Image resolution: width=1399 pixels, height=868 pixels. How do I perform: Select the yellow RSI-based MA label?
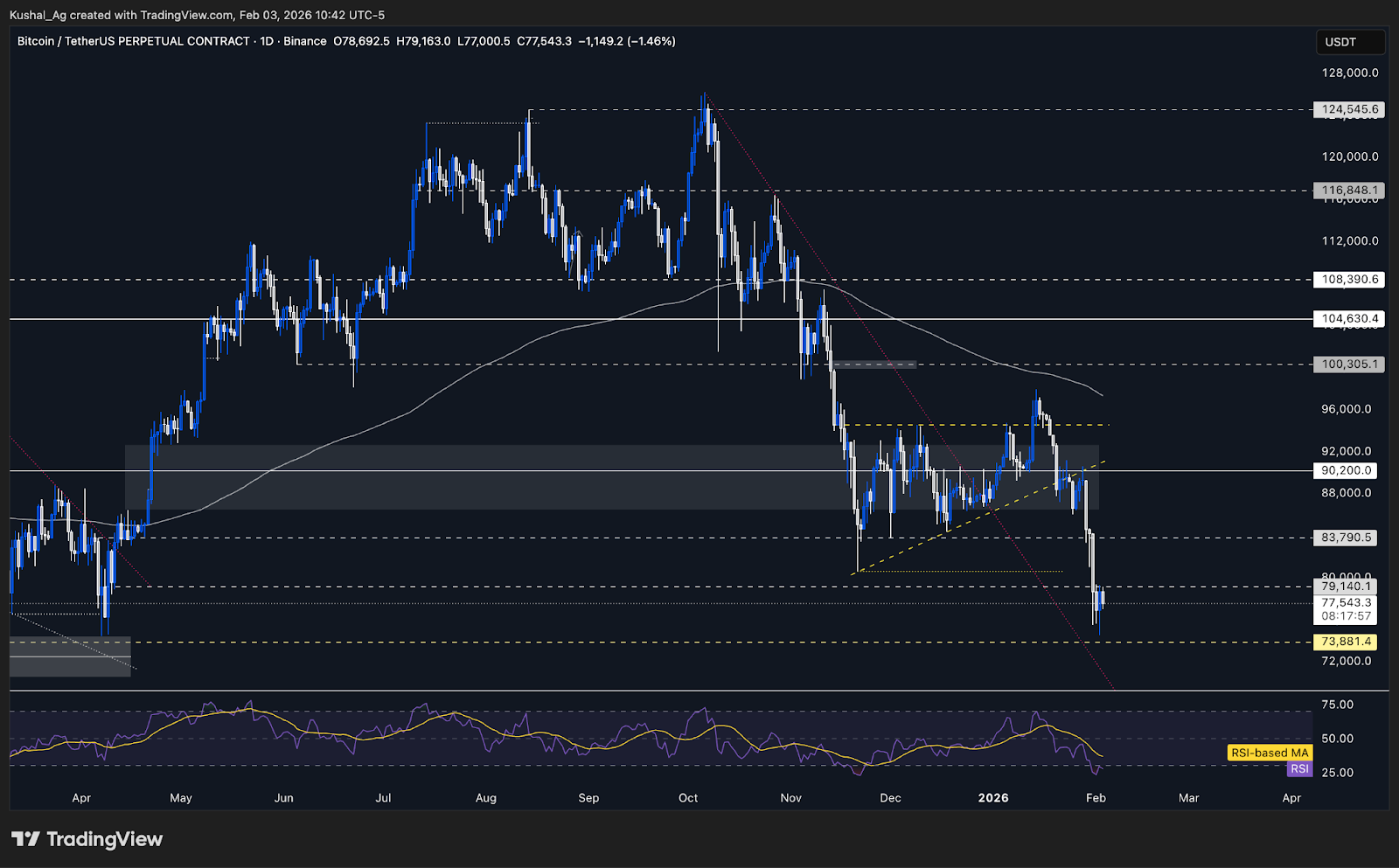1269,753
